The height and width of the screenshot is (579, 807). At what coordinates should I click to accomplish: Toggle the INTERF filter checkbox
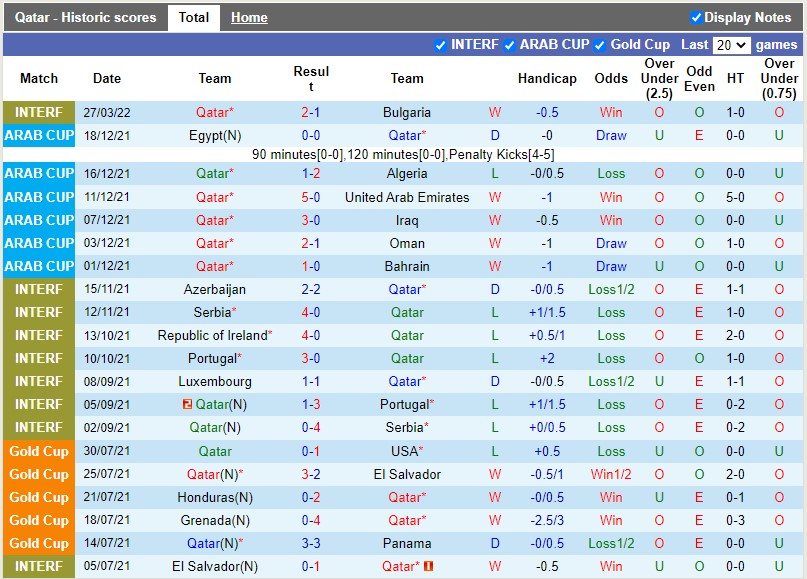(441, 45)
